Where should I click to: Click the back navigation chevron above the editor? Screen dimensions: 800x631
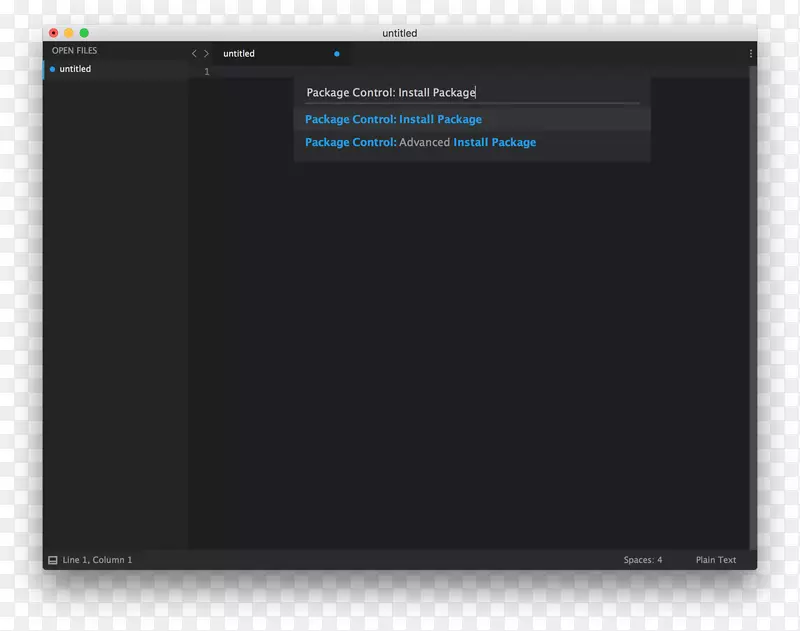click(x=193, y=53)
